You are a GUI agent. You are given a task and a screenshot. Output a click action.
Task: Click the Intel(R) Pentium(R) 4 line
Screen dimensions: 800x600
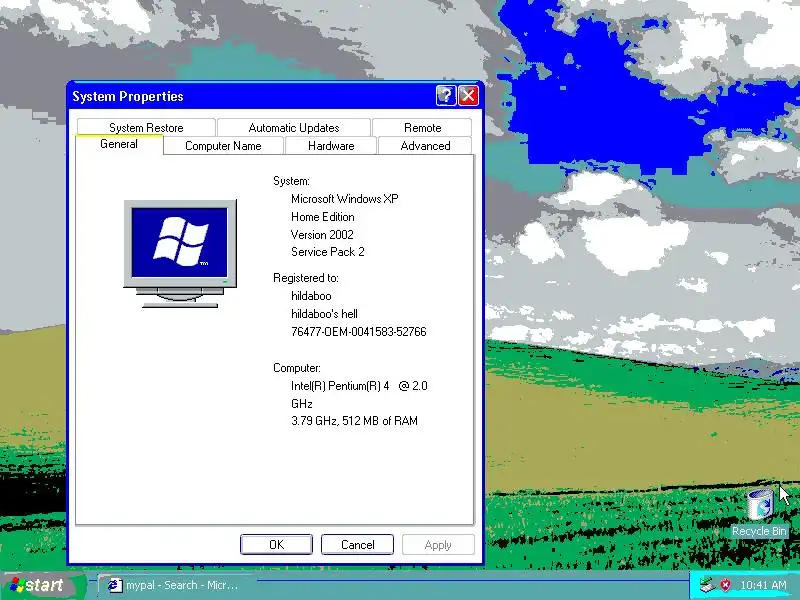click(359, 386)
